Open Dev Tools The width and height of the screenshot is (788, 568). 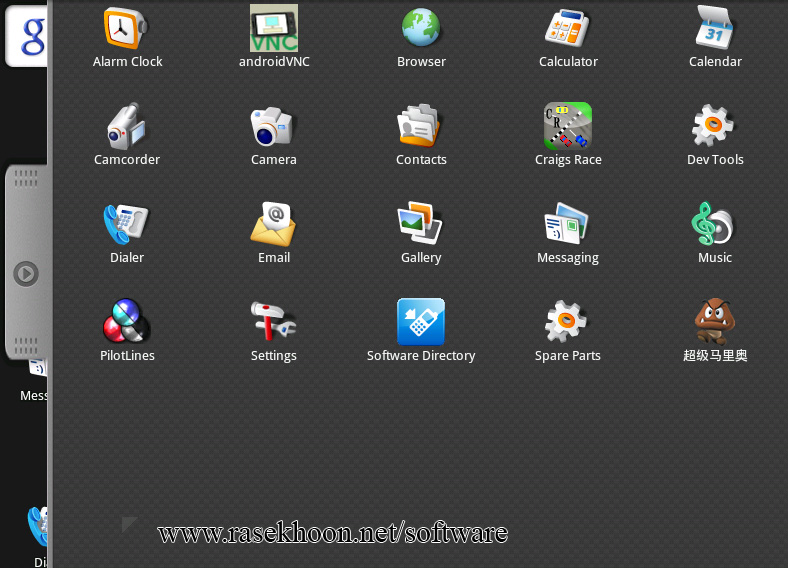715,127
